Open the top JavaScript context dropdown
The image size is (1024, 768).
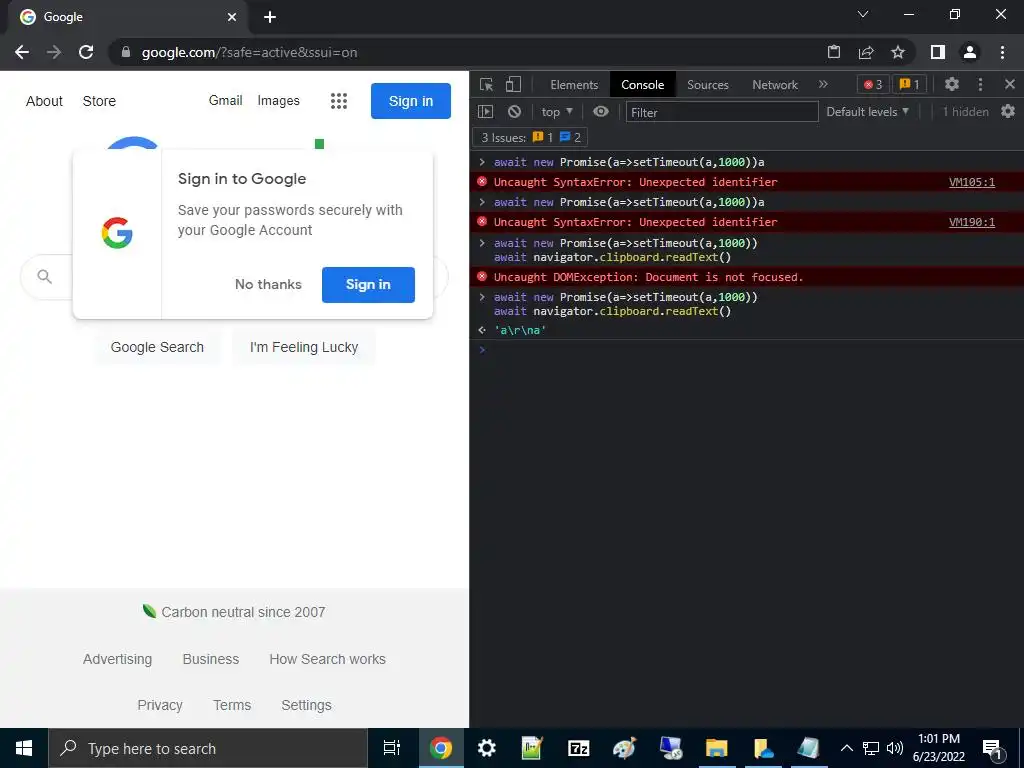click(x=557, y=112)
